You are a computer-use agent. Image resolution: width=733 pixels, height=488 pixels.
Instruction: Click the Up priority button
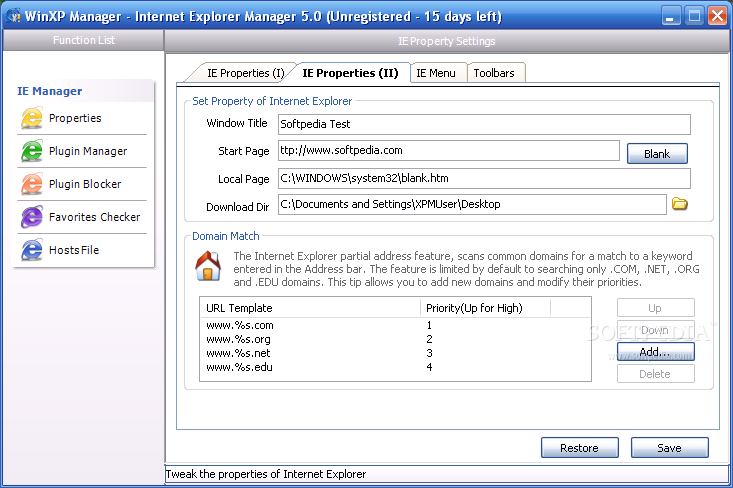coord(655,308)
